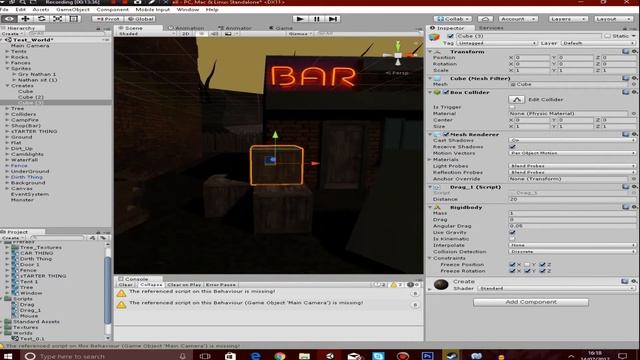Toggle Collapse in Console
This screenshot has width=640, height=360.
[x=151, y=285]
